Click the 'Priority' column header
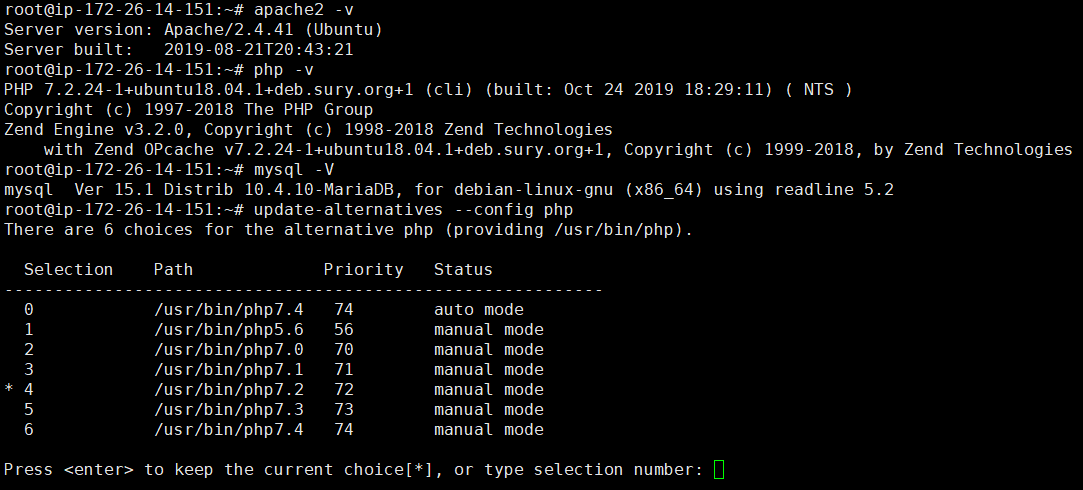 [x=363, y=270]
